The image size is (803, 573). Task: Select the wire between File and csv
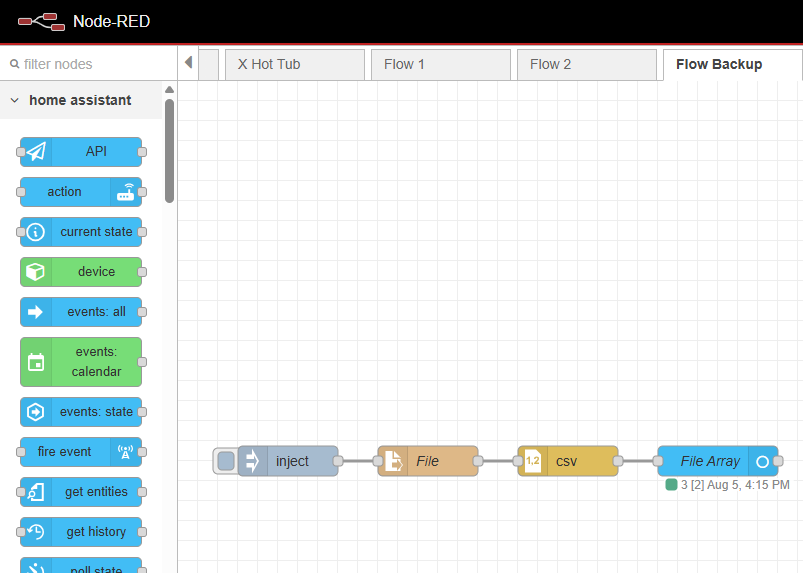[x=498, y=461]
